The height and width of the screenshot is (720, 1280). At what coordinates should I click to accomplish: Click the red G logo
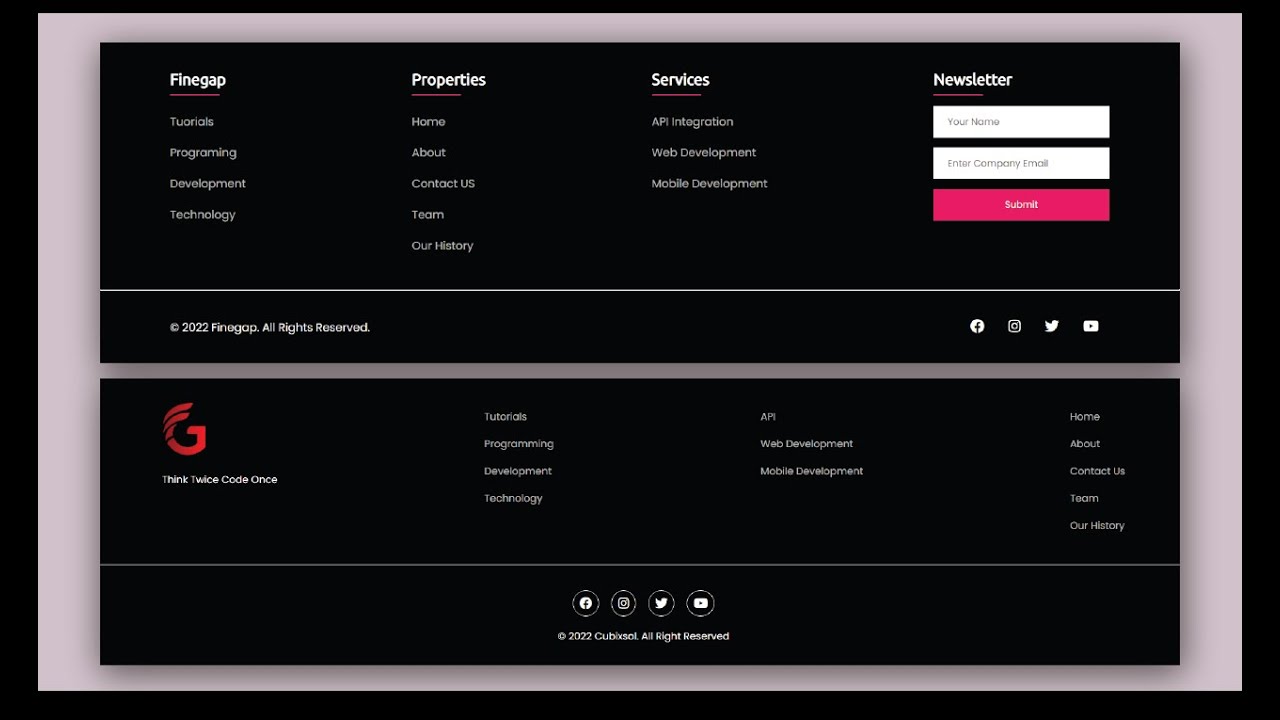(x=184, y=429)
